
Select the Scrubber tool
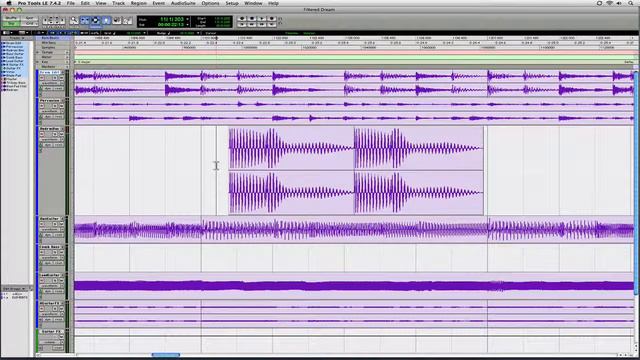point(117,20)
